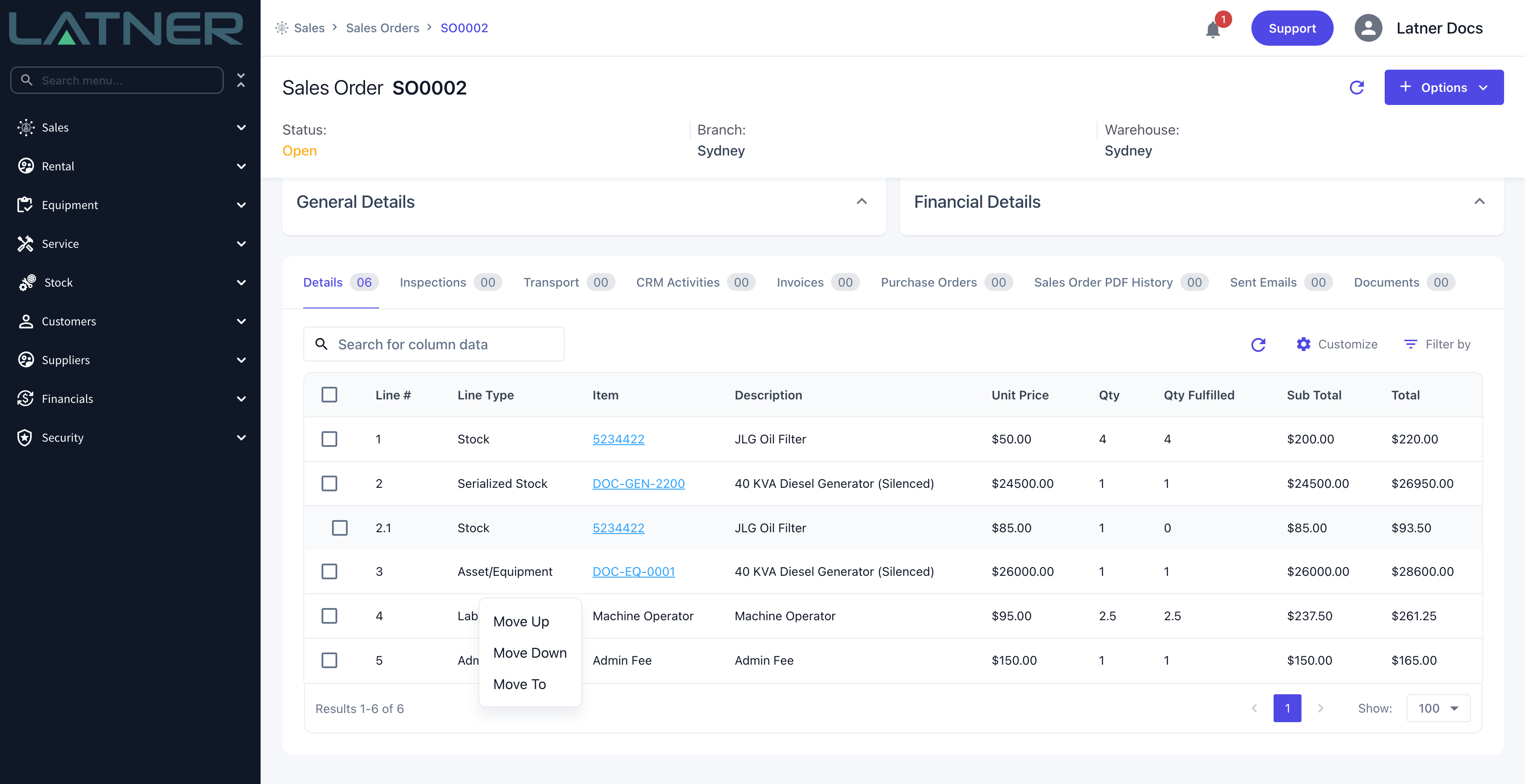The image size is (1525, 784).
Task: Focus Search for column data field
Action: [434, 345]
